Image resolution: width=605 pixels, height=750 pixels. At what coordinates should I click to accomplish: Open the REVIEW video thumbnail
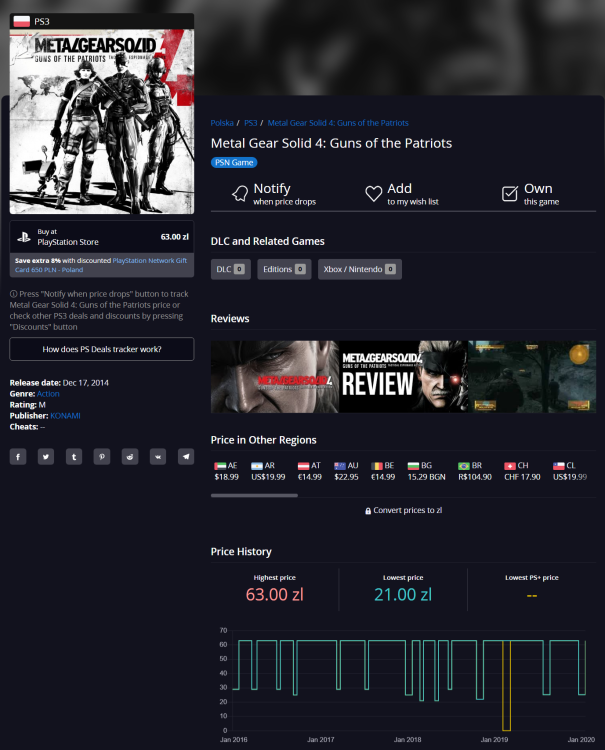click(x=403, y=376)
